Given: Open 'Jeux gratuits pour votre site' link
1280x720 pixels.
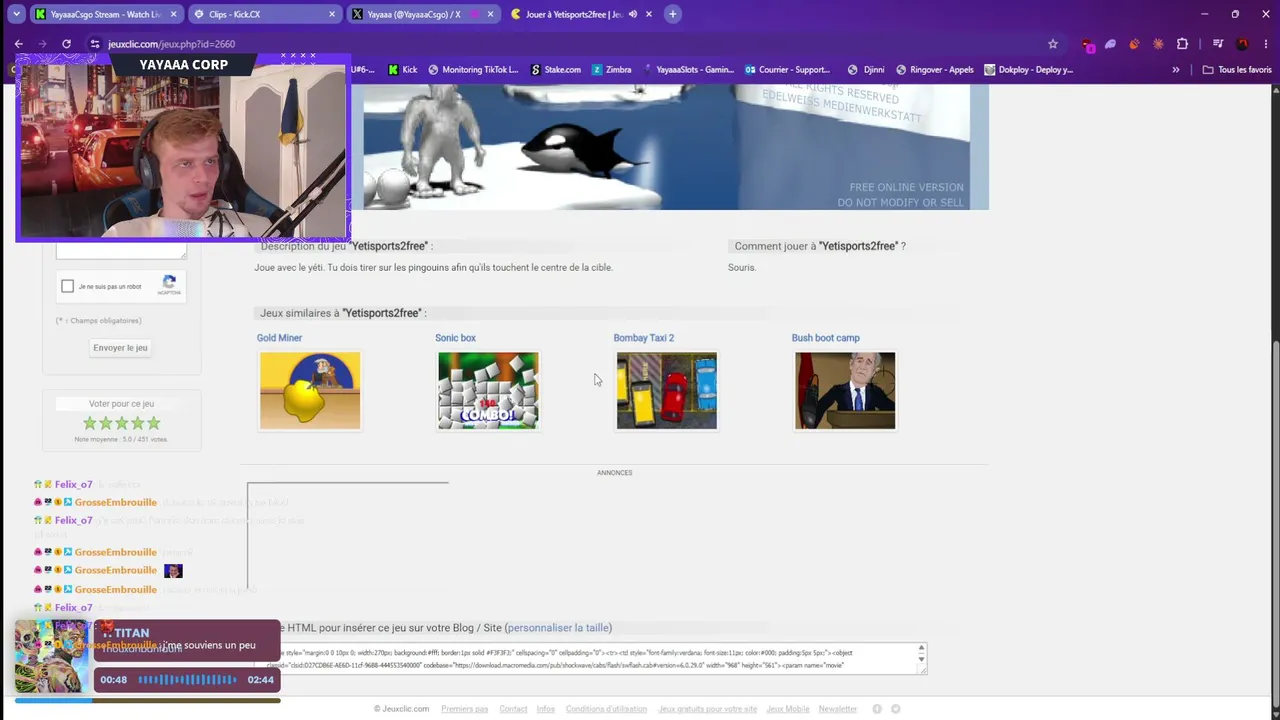Looking at the screenshot, I should (707, 709).
